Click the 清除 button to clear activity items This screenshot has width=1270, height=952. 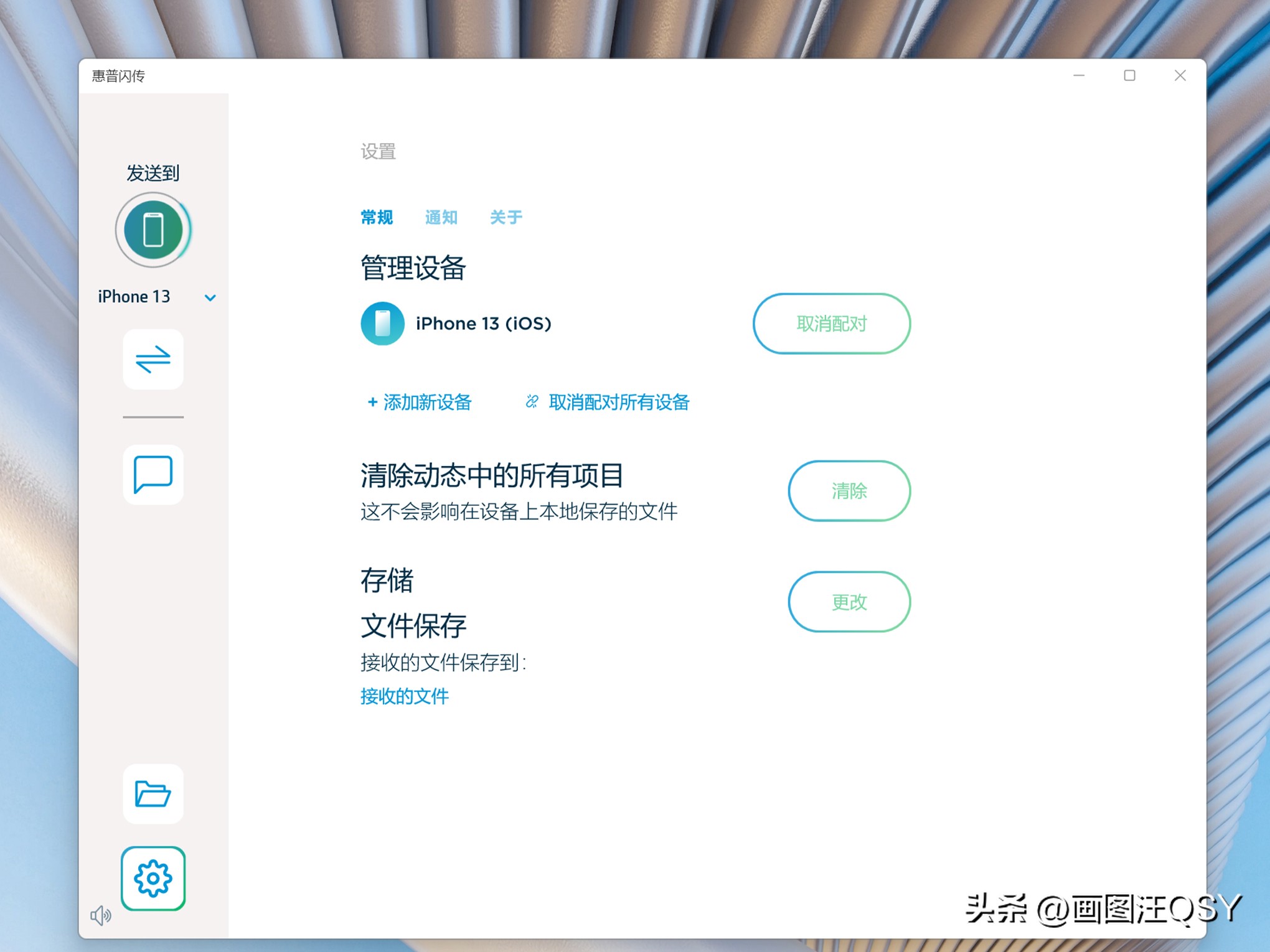(x=849, y=491)
